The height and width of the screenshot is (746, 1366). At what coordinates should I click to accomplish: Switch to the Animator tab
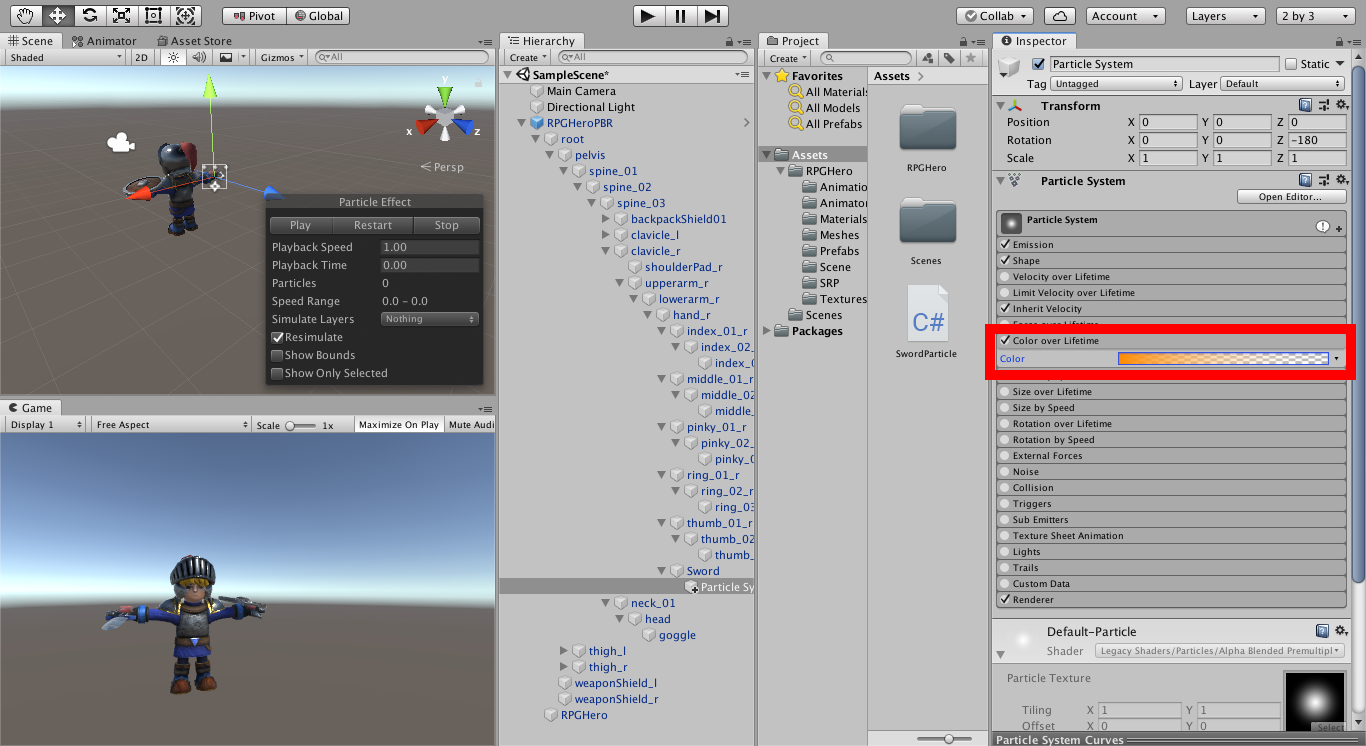pos(104,41)
